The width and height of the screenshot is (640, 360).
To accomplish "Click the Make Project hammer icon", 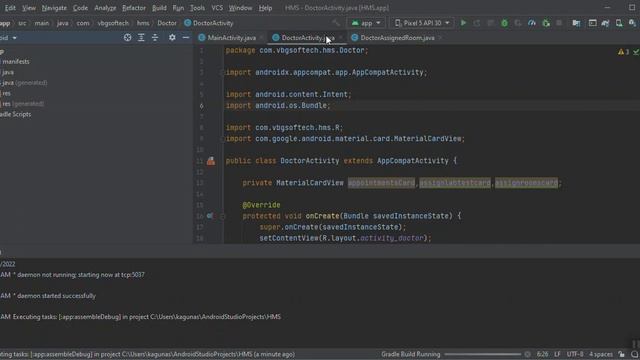I will 336,23.
